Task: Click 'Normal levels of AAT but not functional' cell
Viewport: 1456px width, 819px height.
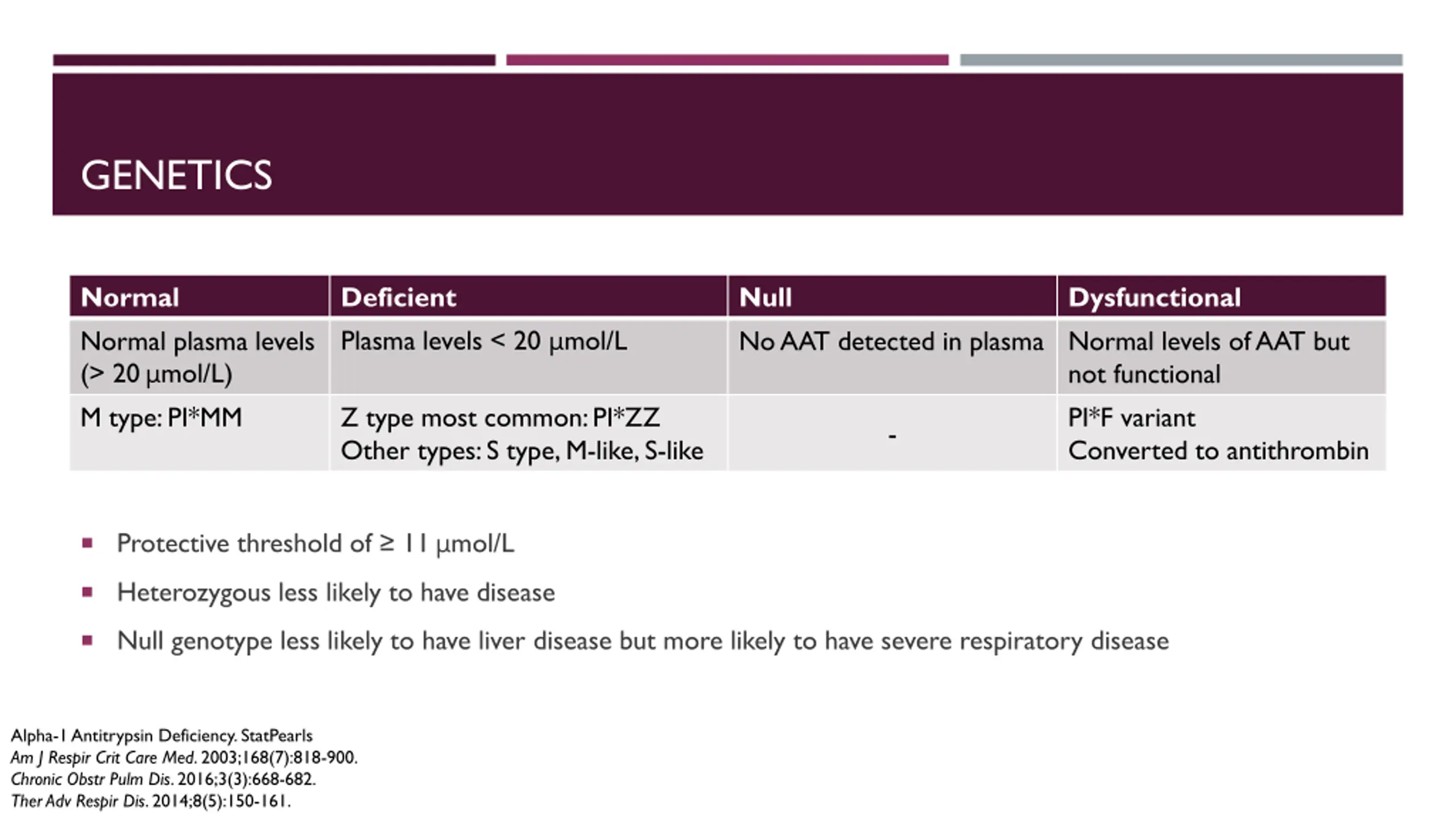Action: click(1208, 357)
